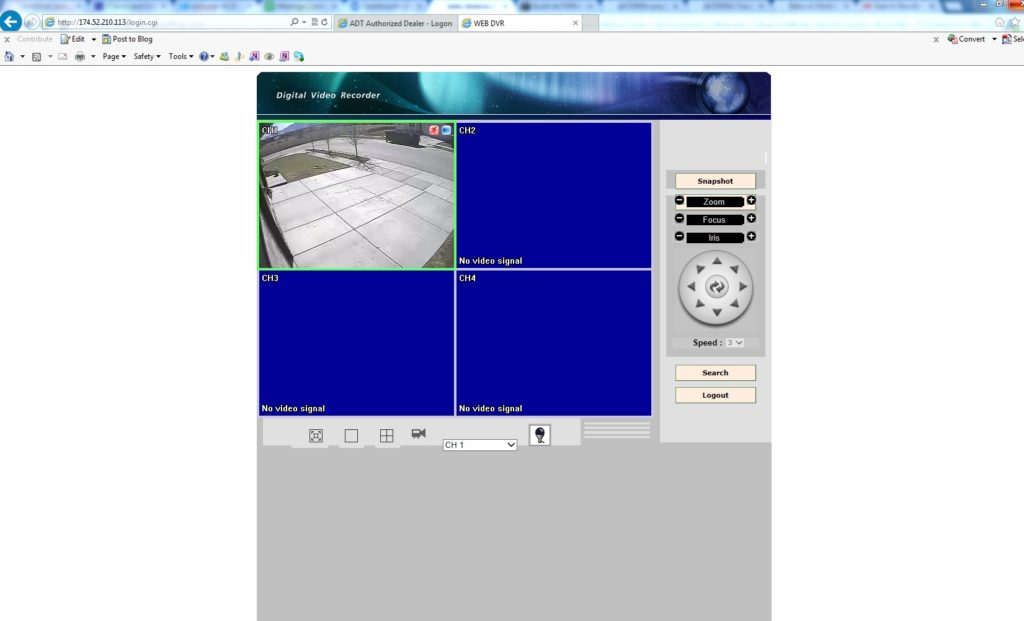Increase Zoom with the plus control
The image size is (1024, 621).
click(750, 200)
